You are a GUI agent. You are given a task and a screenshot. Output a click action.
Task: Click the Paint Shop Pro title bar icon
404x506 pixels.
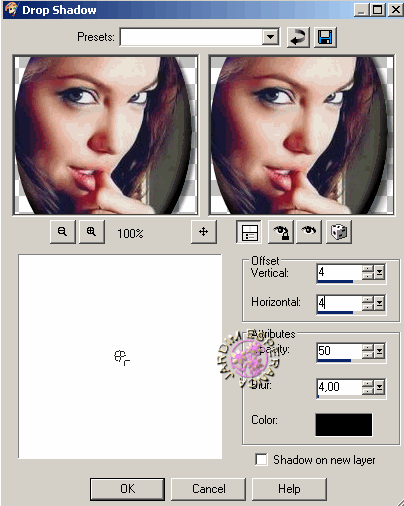pos(11,9)
